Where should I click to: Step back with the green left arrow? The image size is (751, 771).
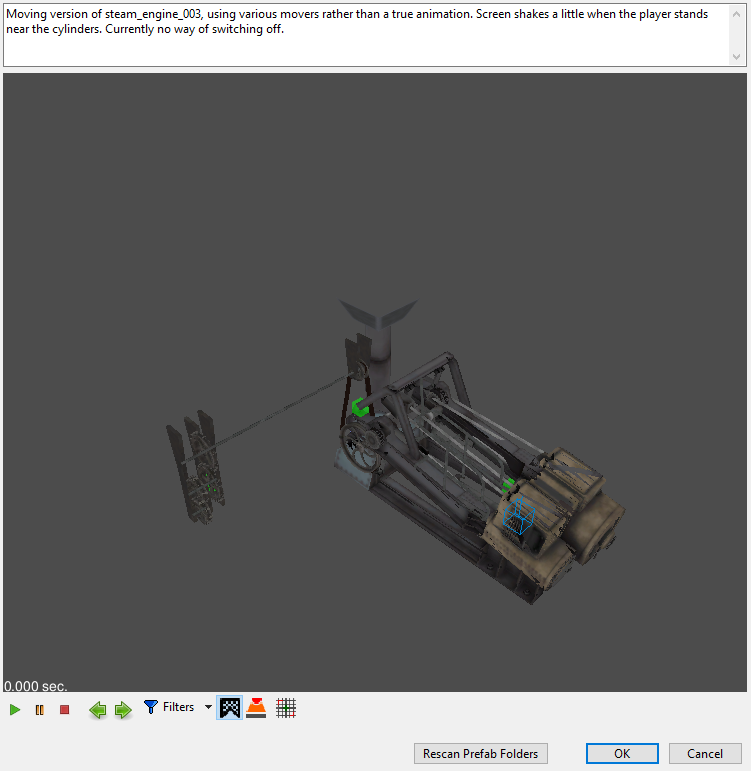tap(98, 710)
